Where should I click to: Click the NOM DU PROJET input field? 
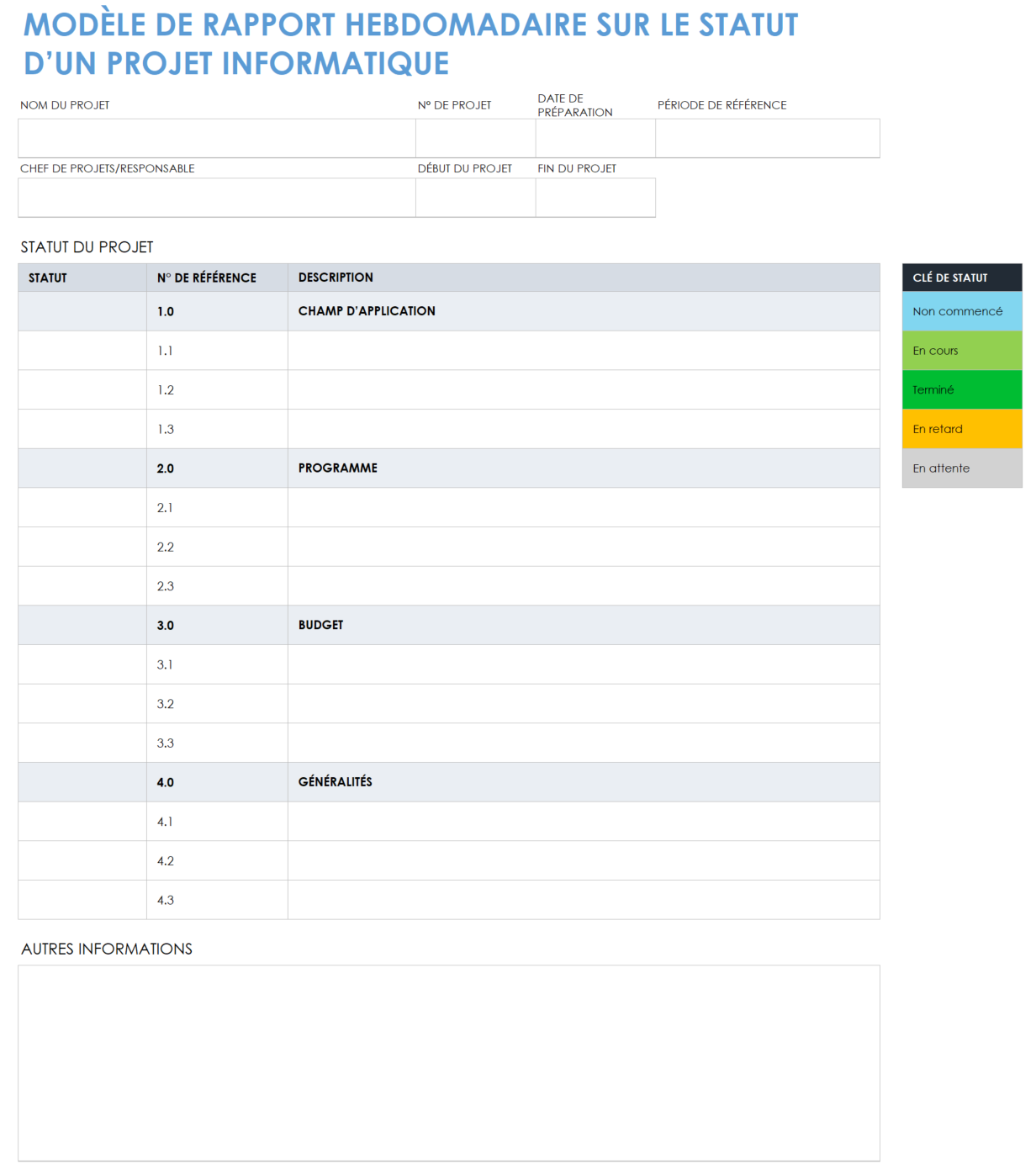pyautogui.click(x=214, y=138)
